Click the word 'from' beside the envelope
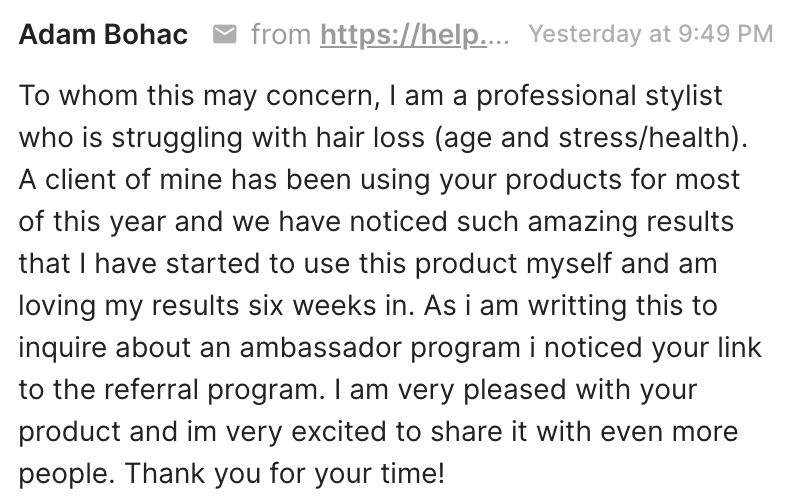The height and width of the screenshot is (502, 788). click(x=281, y=34)
